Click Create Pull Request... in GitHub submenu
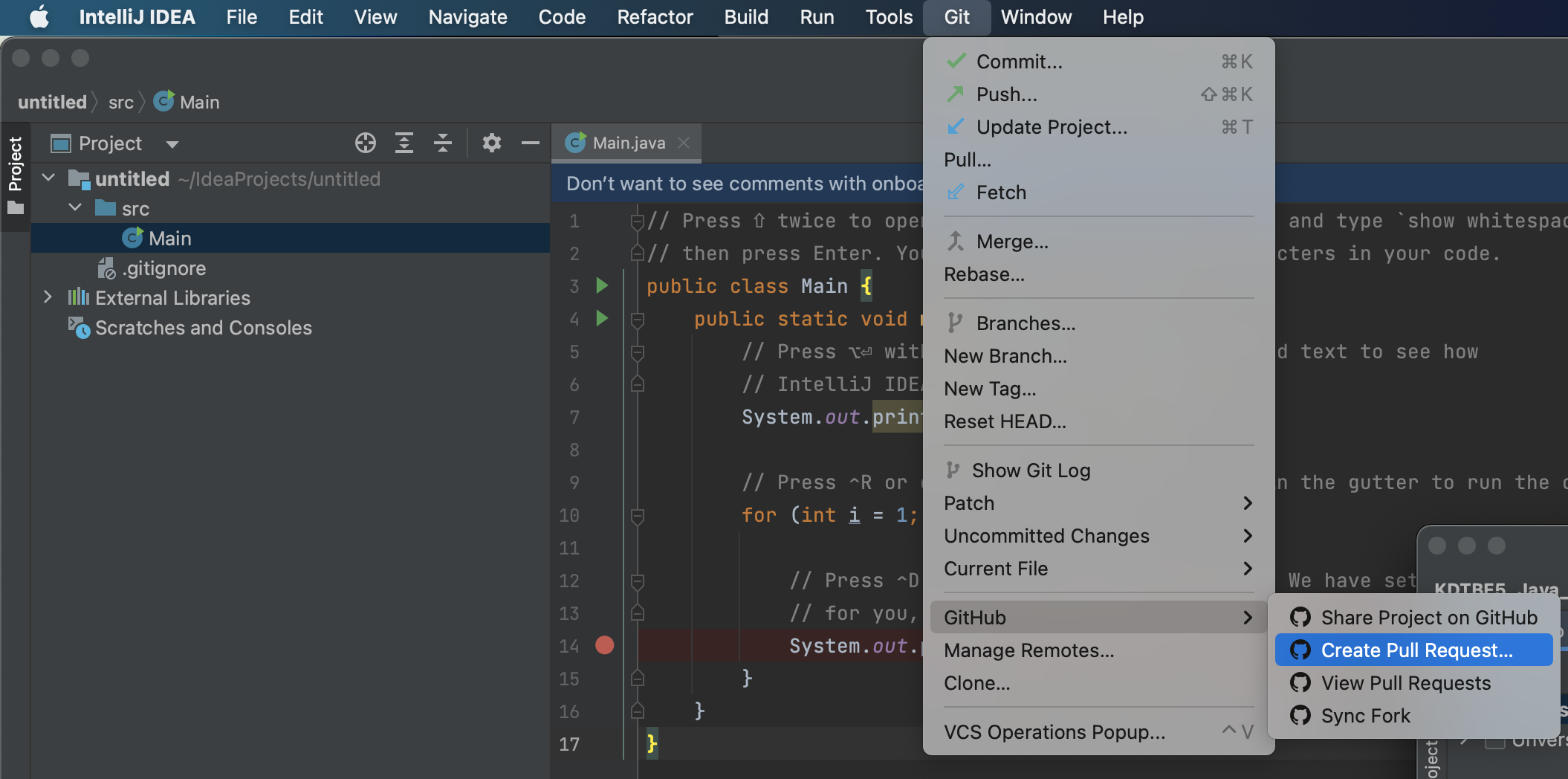Screen dimensions: 1568x779 (1413, 650)
